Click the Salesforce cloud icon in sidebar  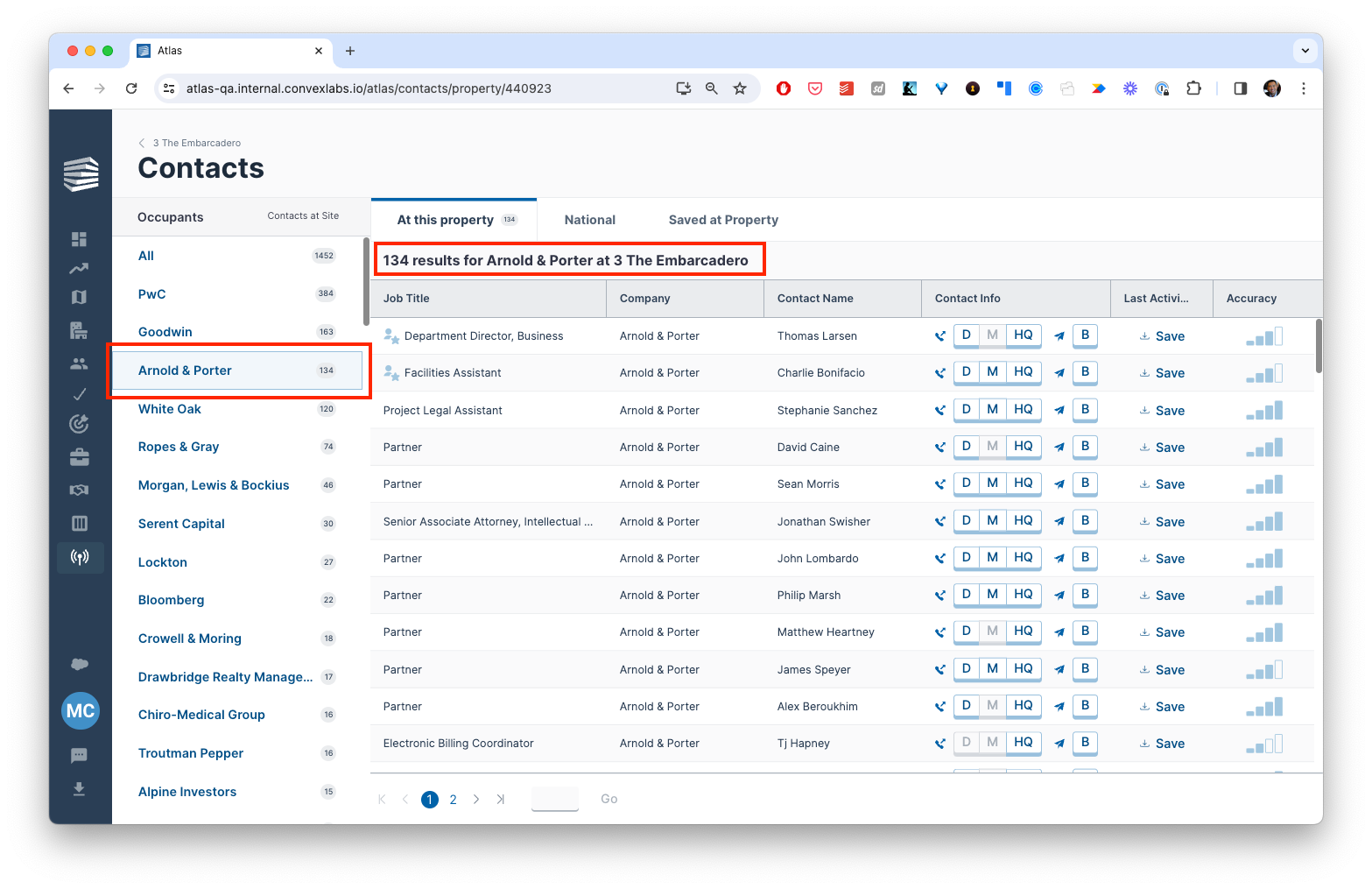[x=79, y=664]
